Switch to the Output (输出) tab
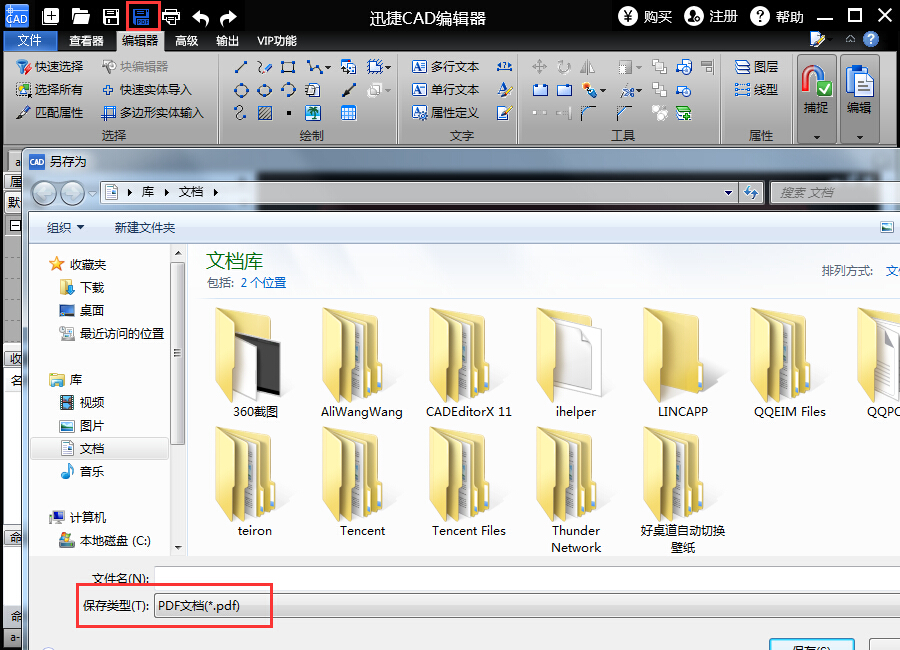The height and width of the screenshot is (650, 900). [x=227, y=41]
